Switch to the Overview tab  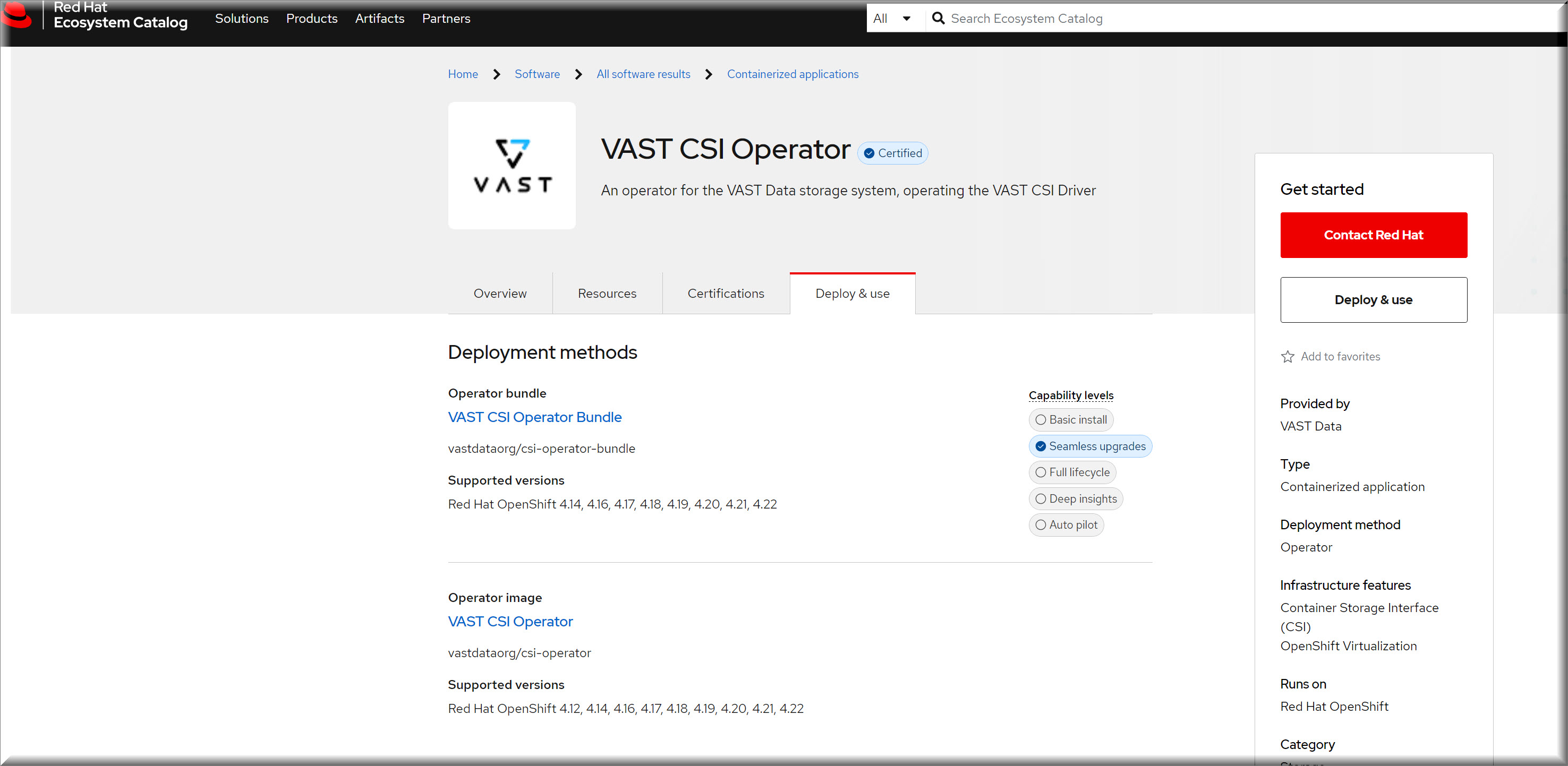[500, 294]
